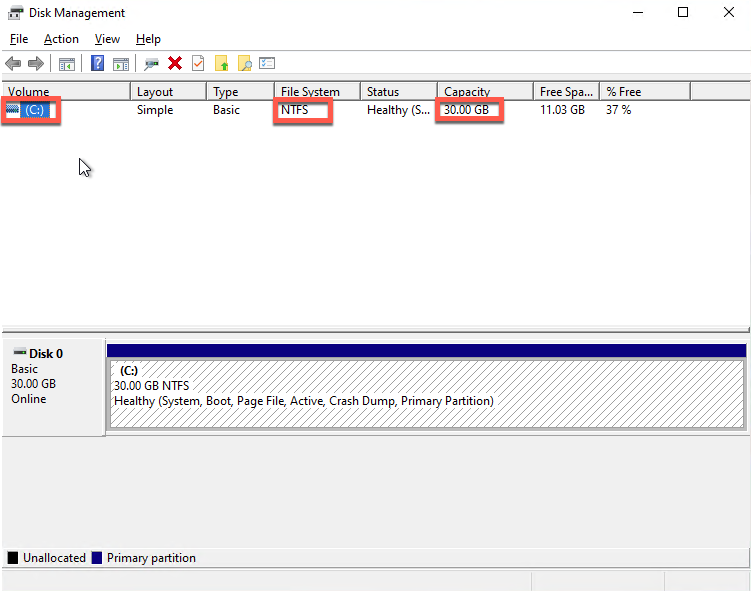Sort by the Volume column header

pos(66,91)
